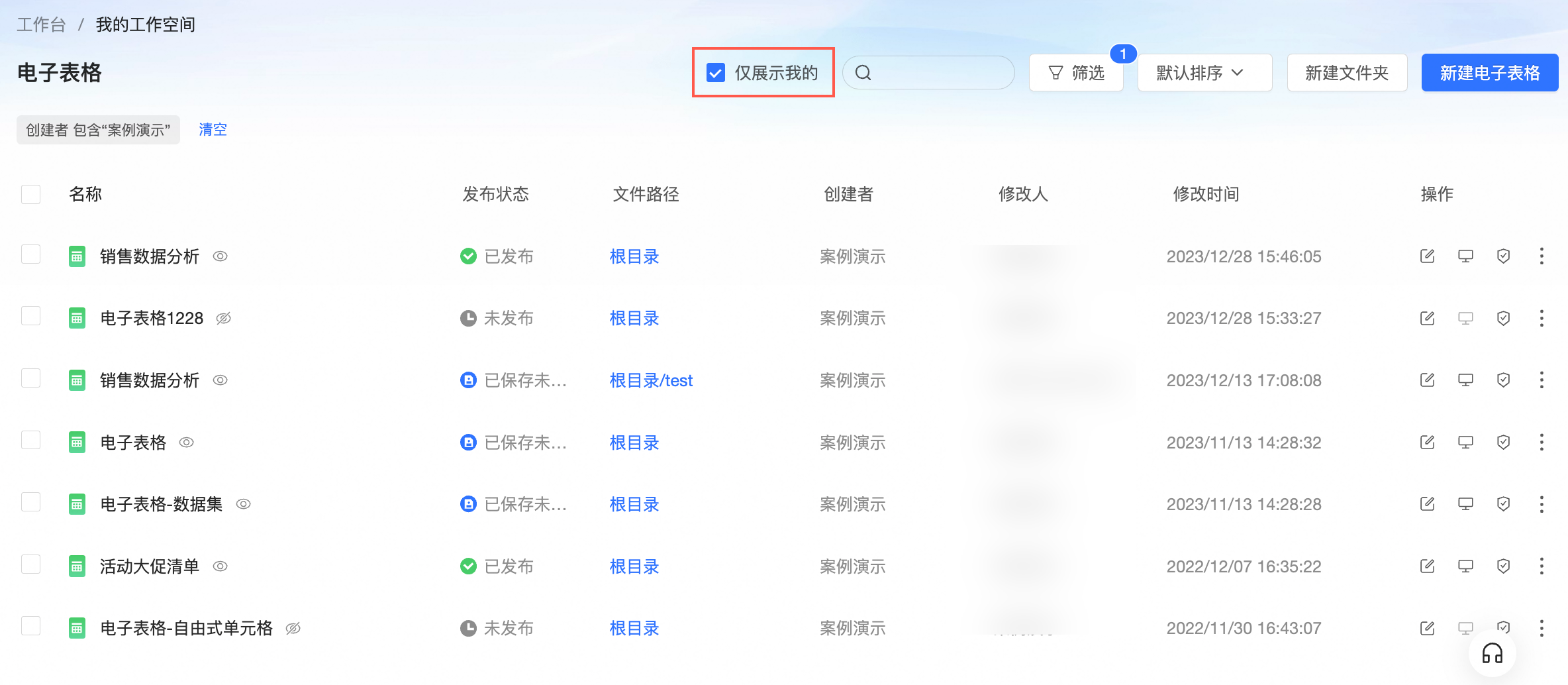Click the 发布状态 column header
Viewport: 1568px width, 685px height.
click(495, 194)
